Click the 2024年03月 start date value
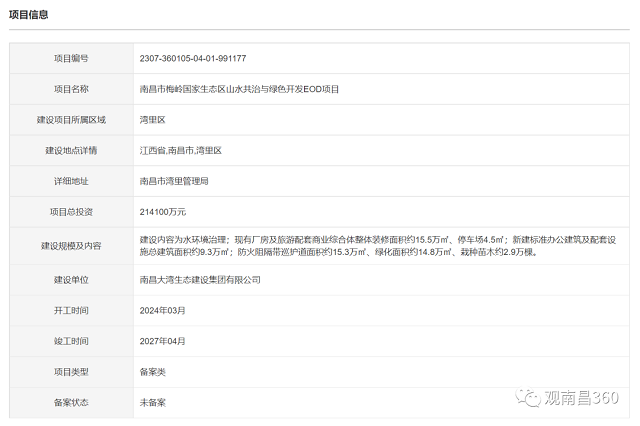640x426 pixels. pos(162,310)
